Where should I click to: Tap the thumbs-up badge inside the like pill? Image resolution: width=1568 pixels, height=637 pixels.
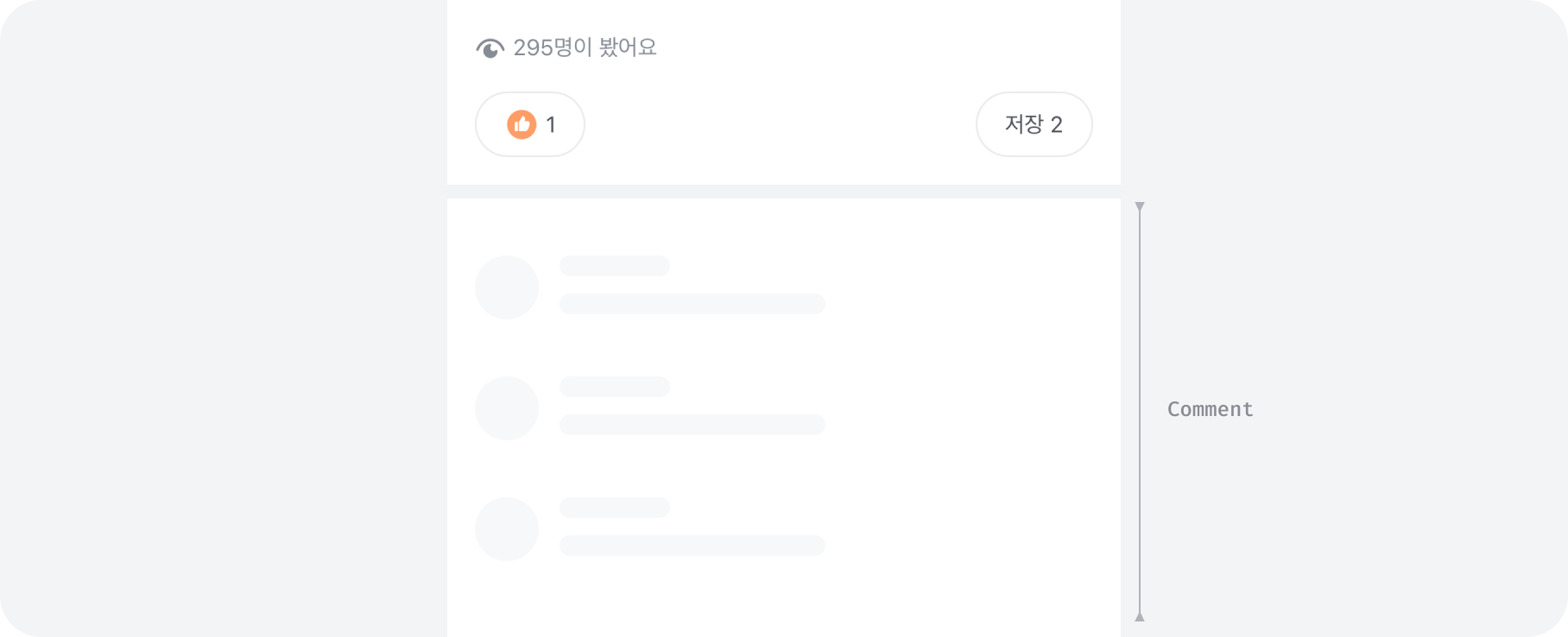[x=522, y=124]
